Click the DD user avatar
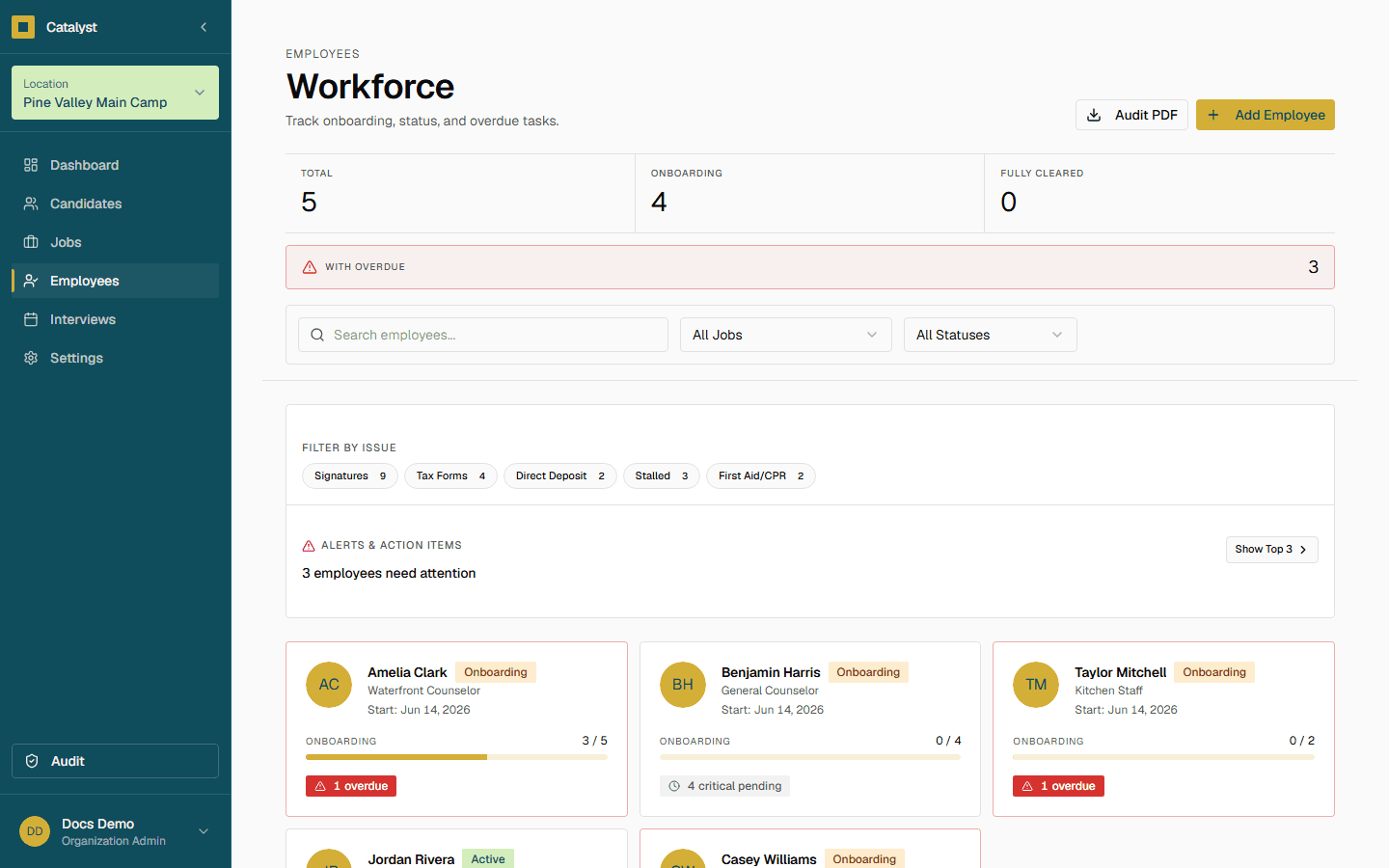 pos(35,831)
